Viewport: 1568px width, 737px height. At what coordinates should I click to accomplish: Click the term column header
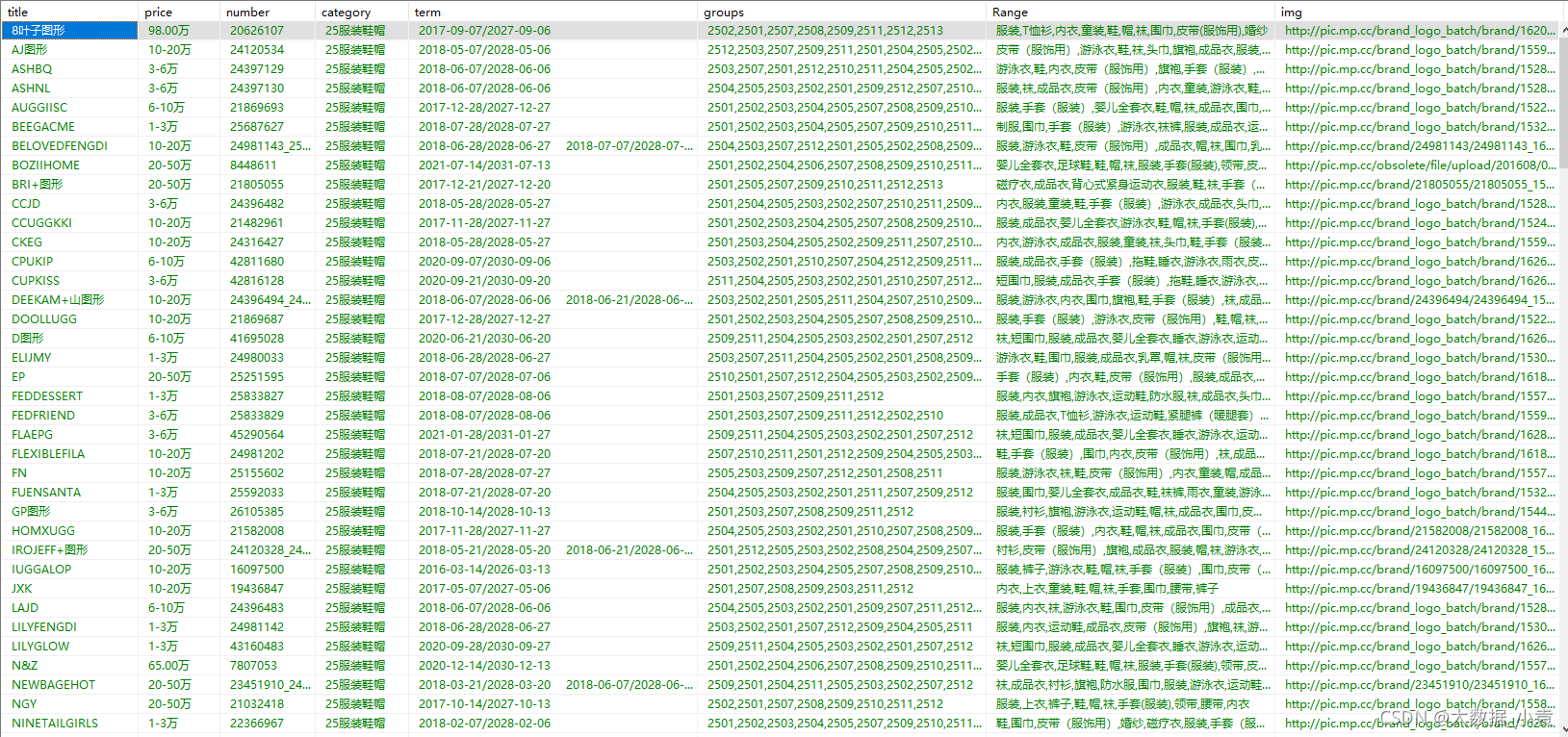point(553,12)
